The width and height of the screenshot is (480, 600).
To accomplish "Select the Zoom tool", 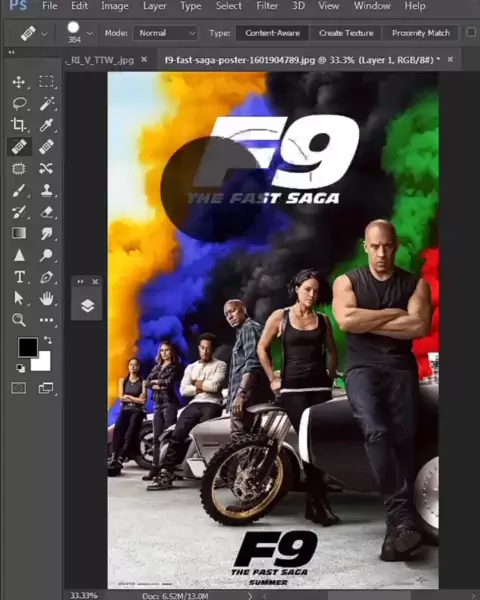I will (19, 320).
